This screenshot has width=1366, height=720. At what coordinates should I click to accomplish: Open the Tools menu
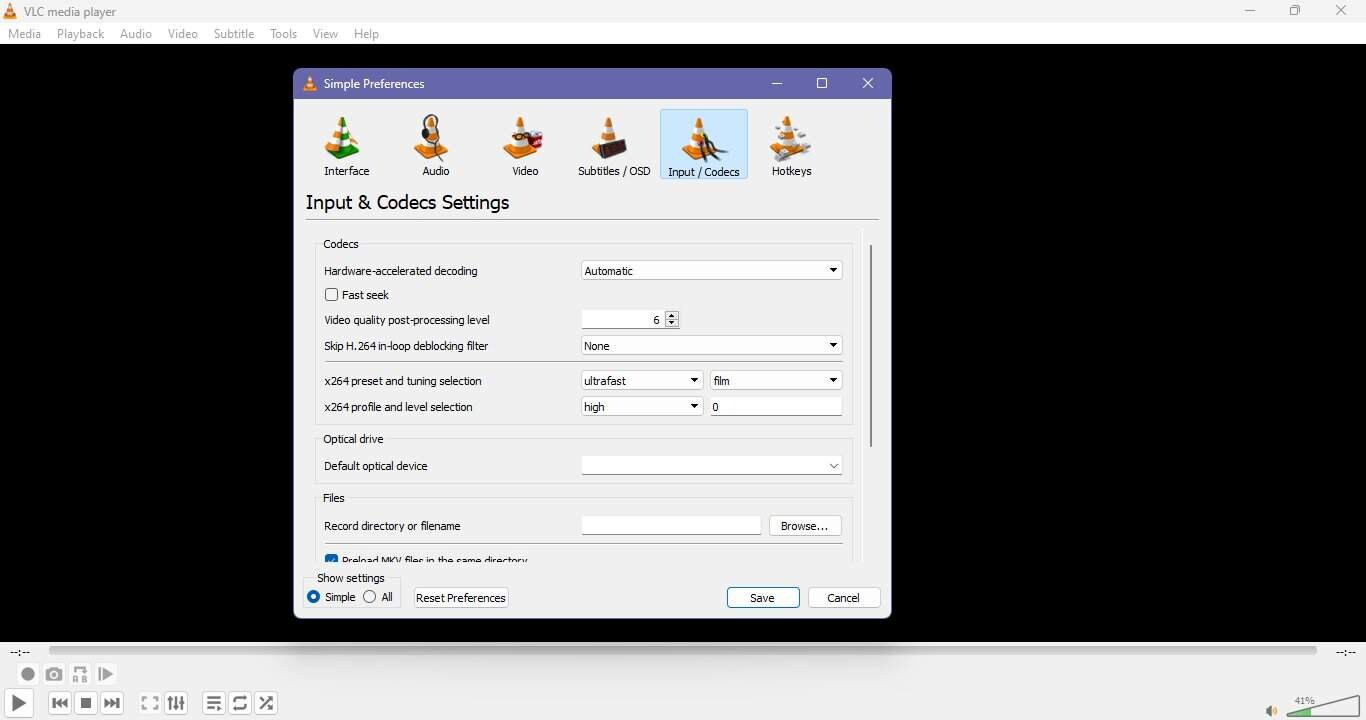[x=283, y=33]
